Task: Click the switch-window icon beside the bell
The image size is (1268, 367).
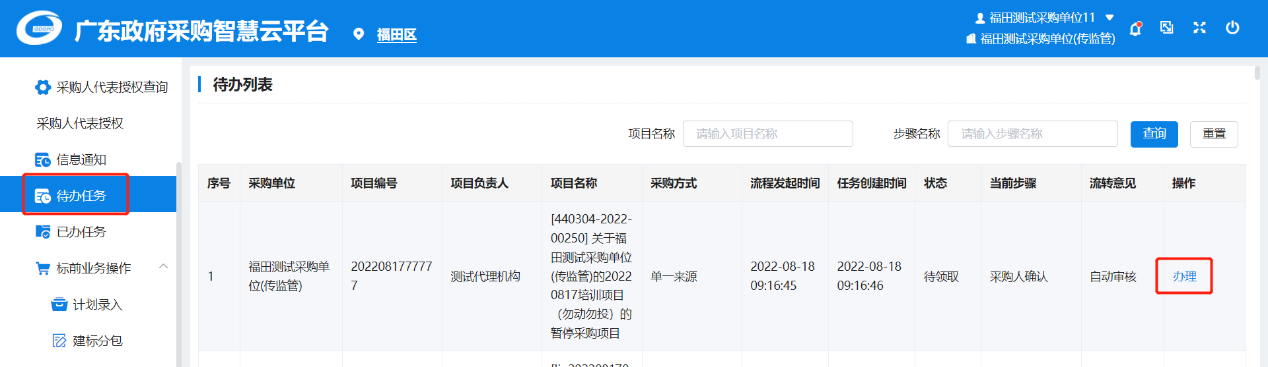Action: (x=1166, y=28)
